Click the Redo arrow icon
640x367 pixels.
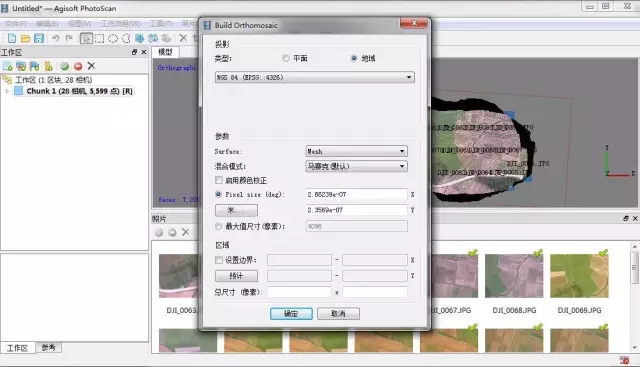click(x=69, y=38)
